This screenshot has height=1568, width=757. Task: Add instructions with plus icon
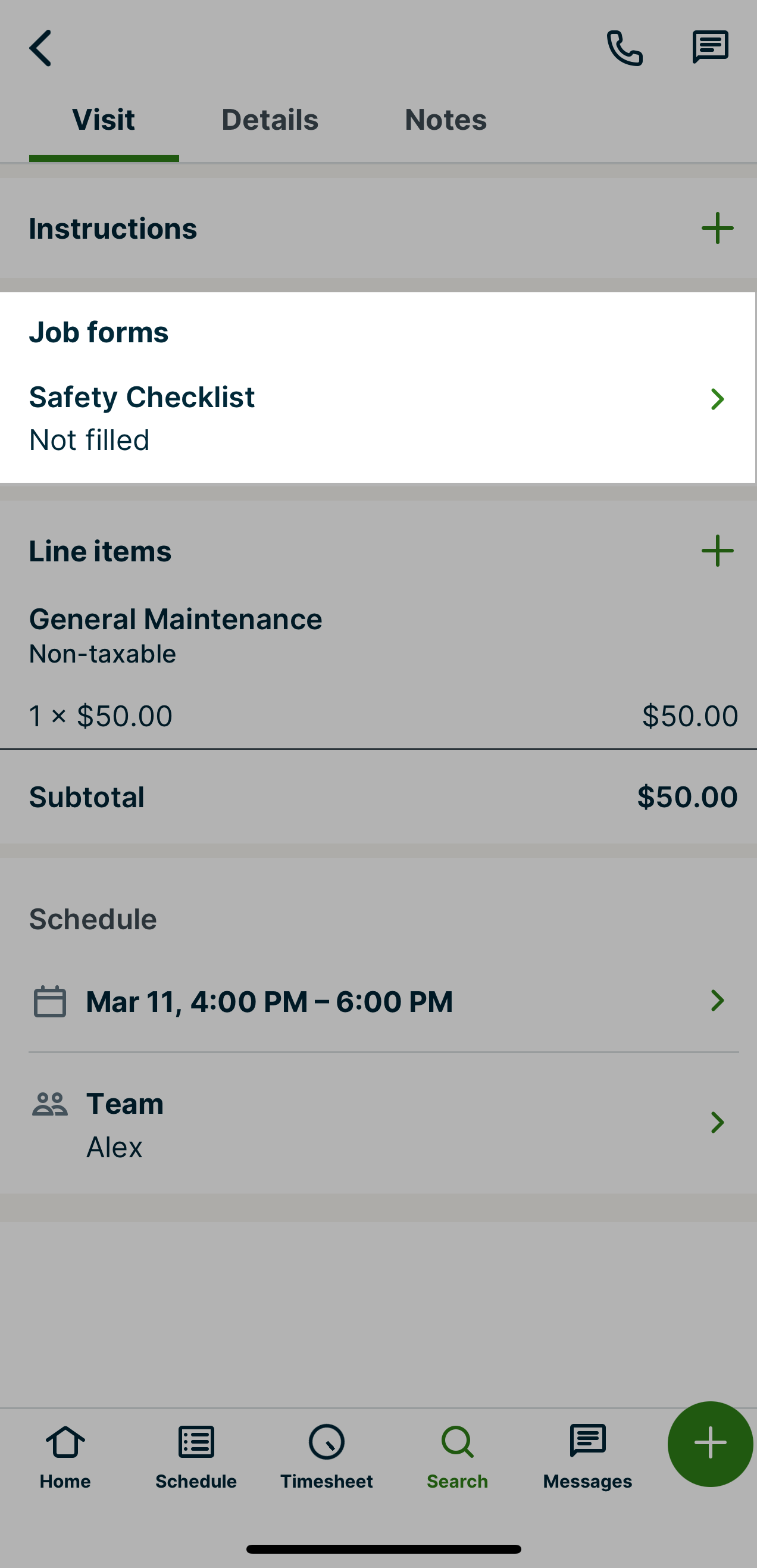(717, 228)
